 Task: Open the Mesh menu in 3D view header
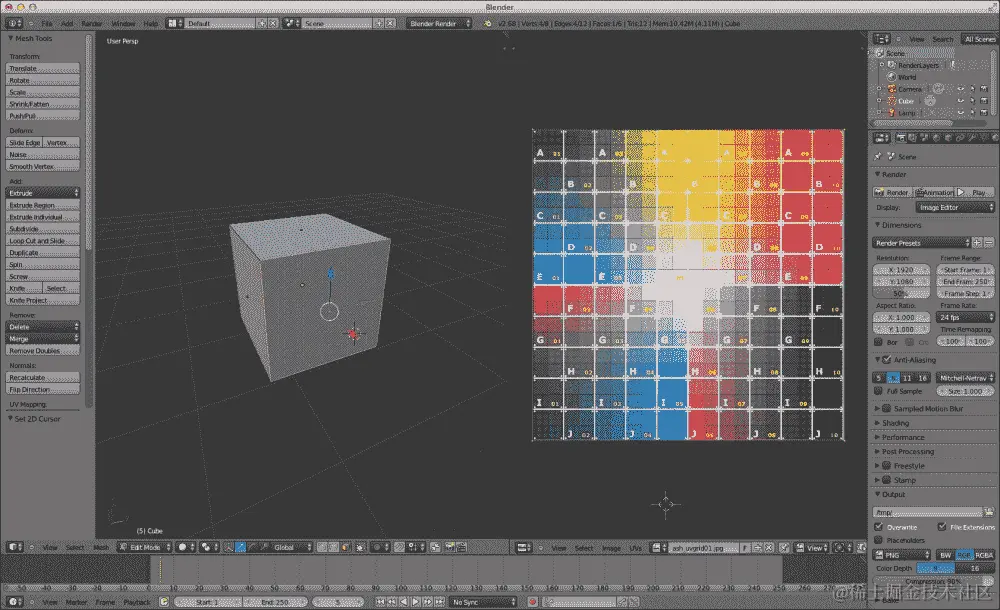click(x=101, y=547)
